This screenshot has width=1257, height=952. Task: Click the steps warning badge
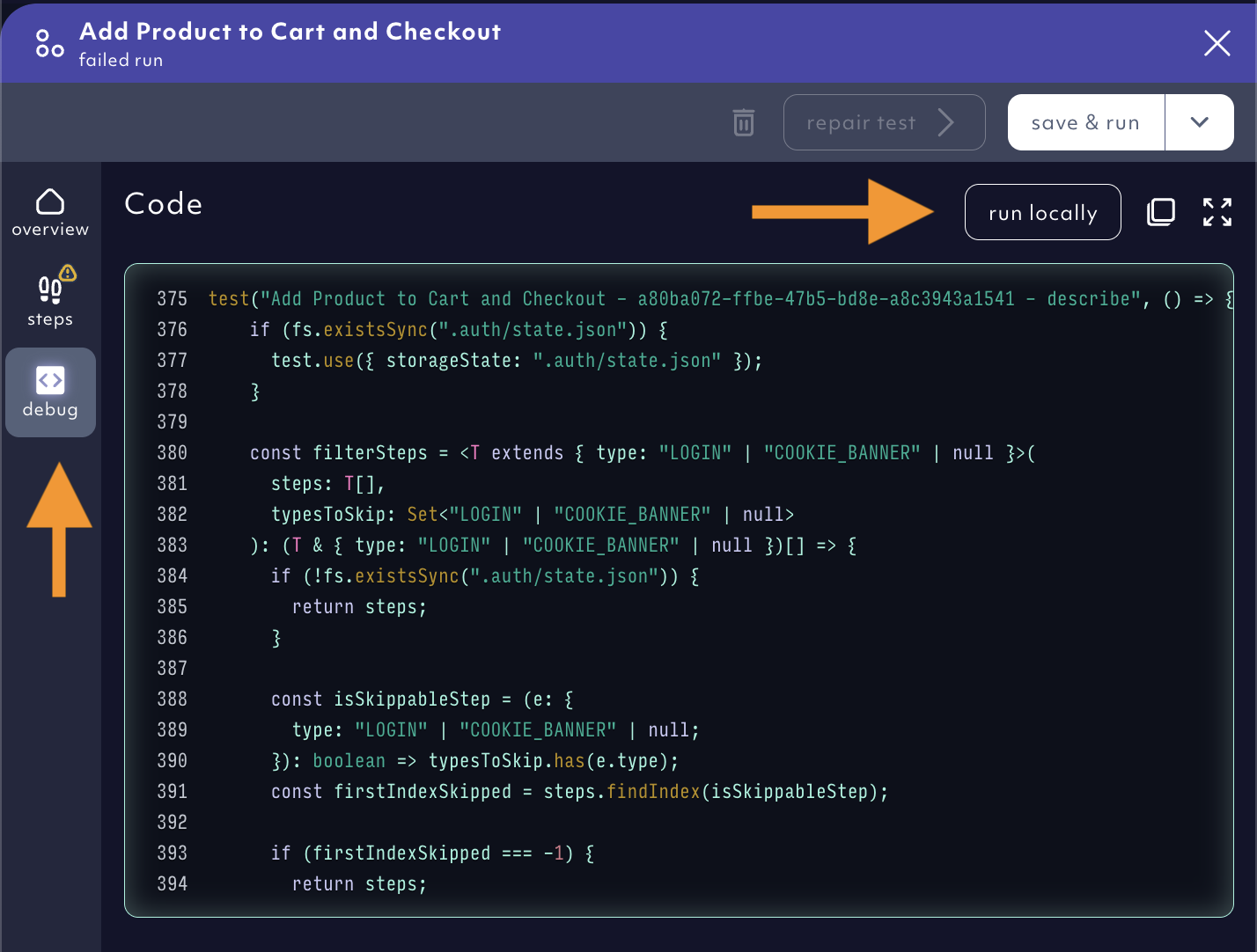(68, 273)
